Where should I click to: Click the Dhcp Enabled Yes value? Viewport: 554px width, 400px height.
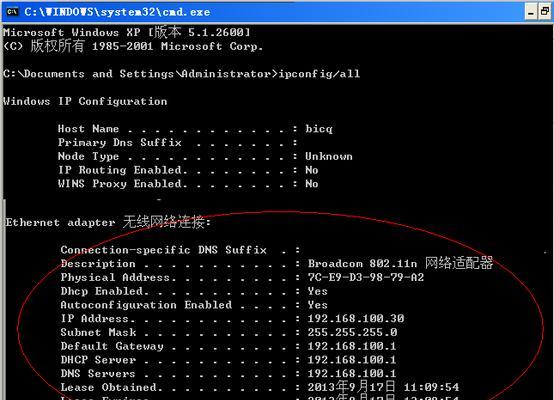pyautogui.click(x=317, y=291)
